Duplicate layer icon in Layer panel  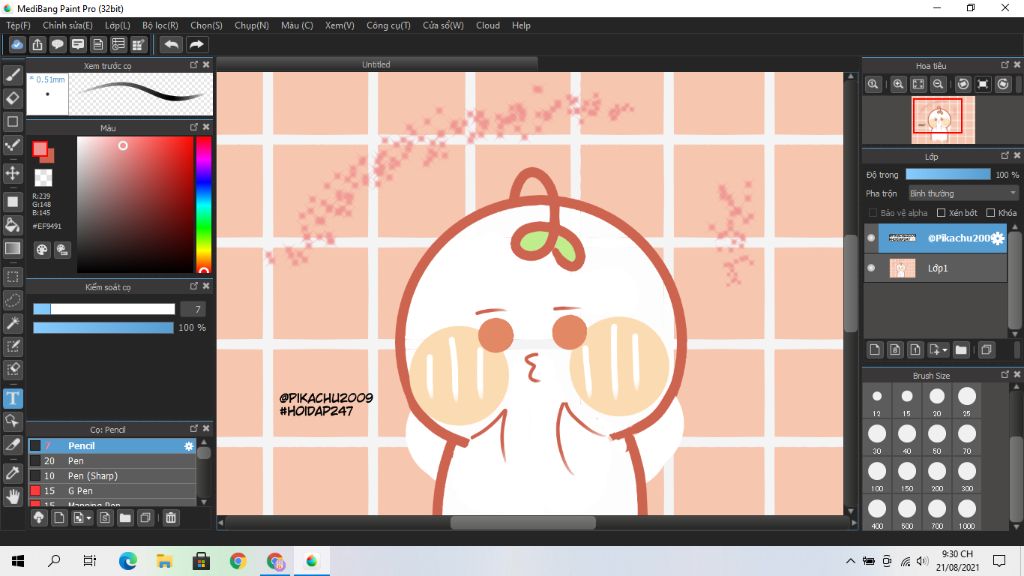[986, 350]
